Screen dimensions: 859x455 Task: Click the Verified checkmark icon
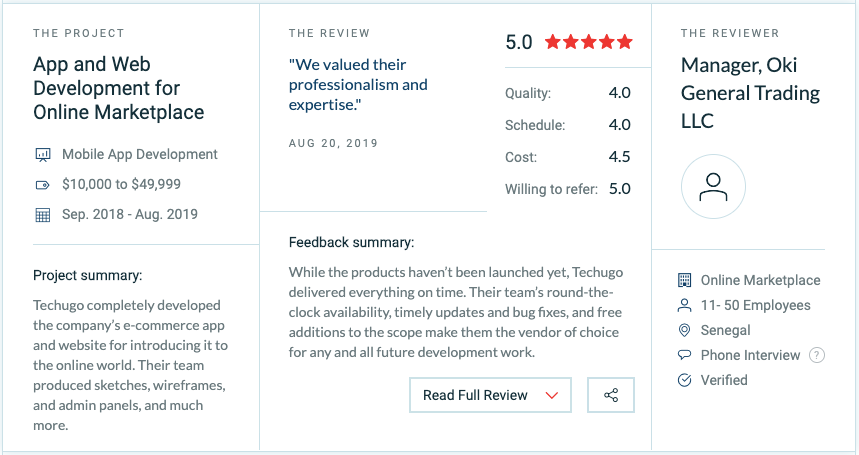pyautogui.click(x=685, y=381)
